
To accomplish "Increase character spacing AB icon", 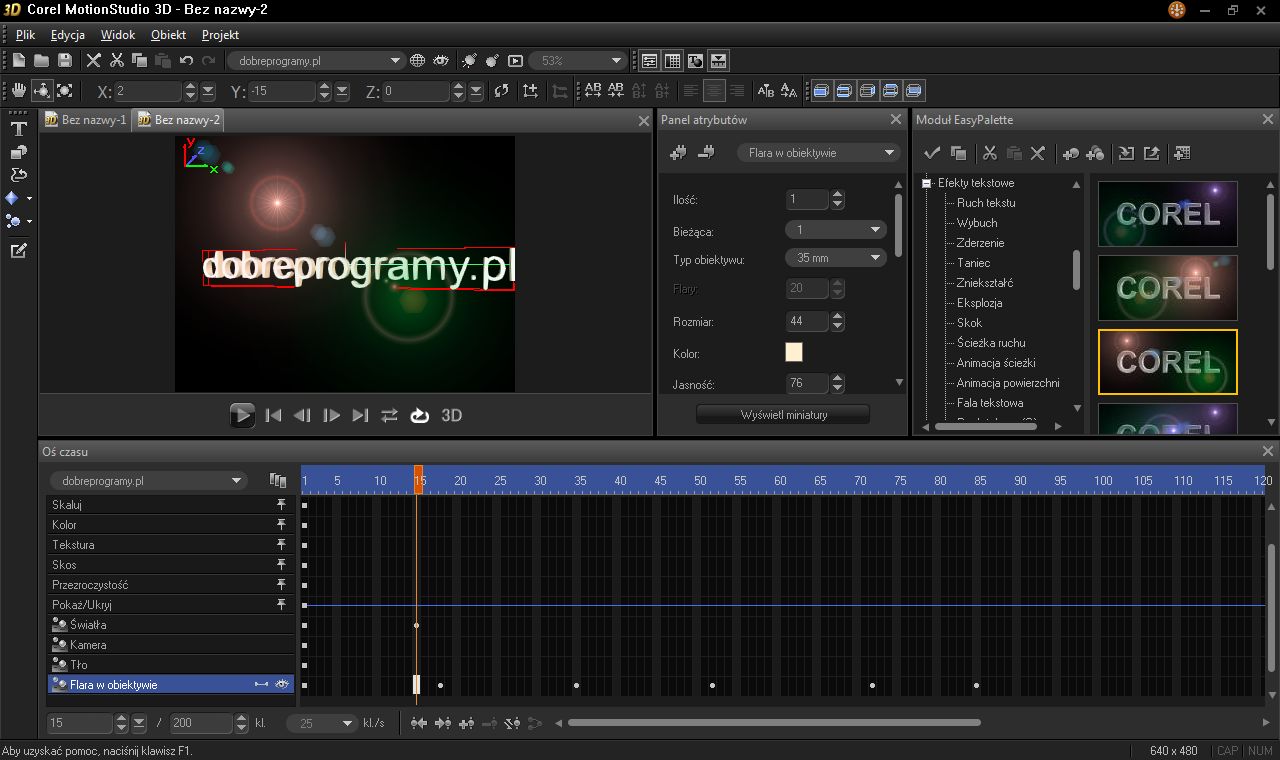I will [593, 91].
